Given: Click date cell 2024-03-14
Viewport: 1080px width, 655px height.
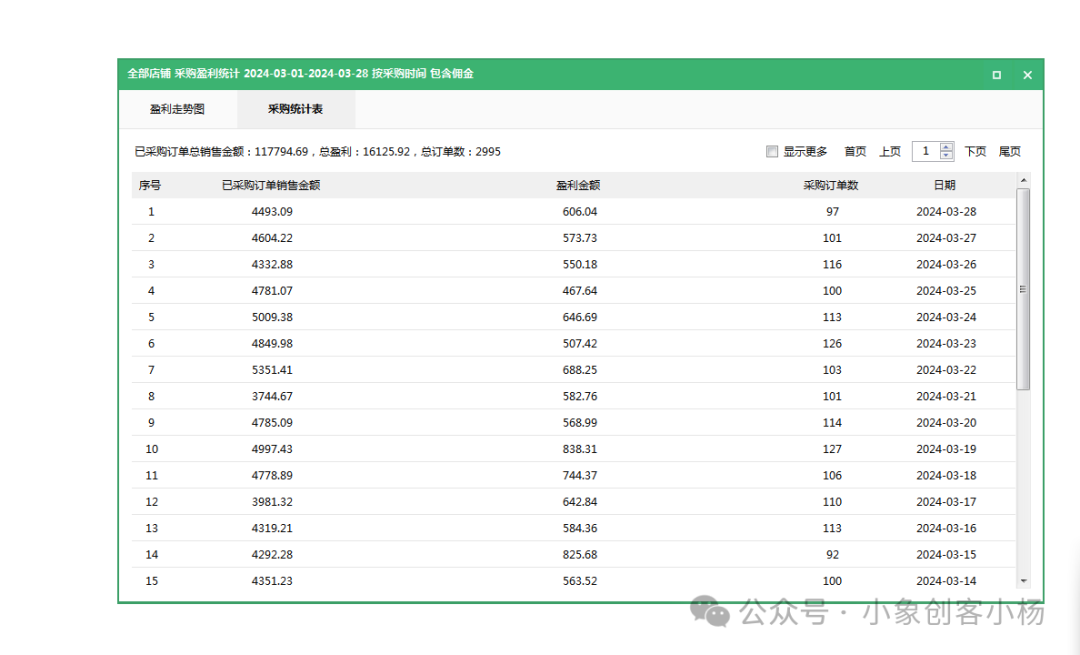Looking at the screenshot, I should pos(946,581).
